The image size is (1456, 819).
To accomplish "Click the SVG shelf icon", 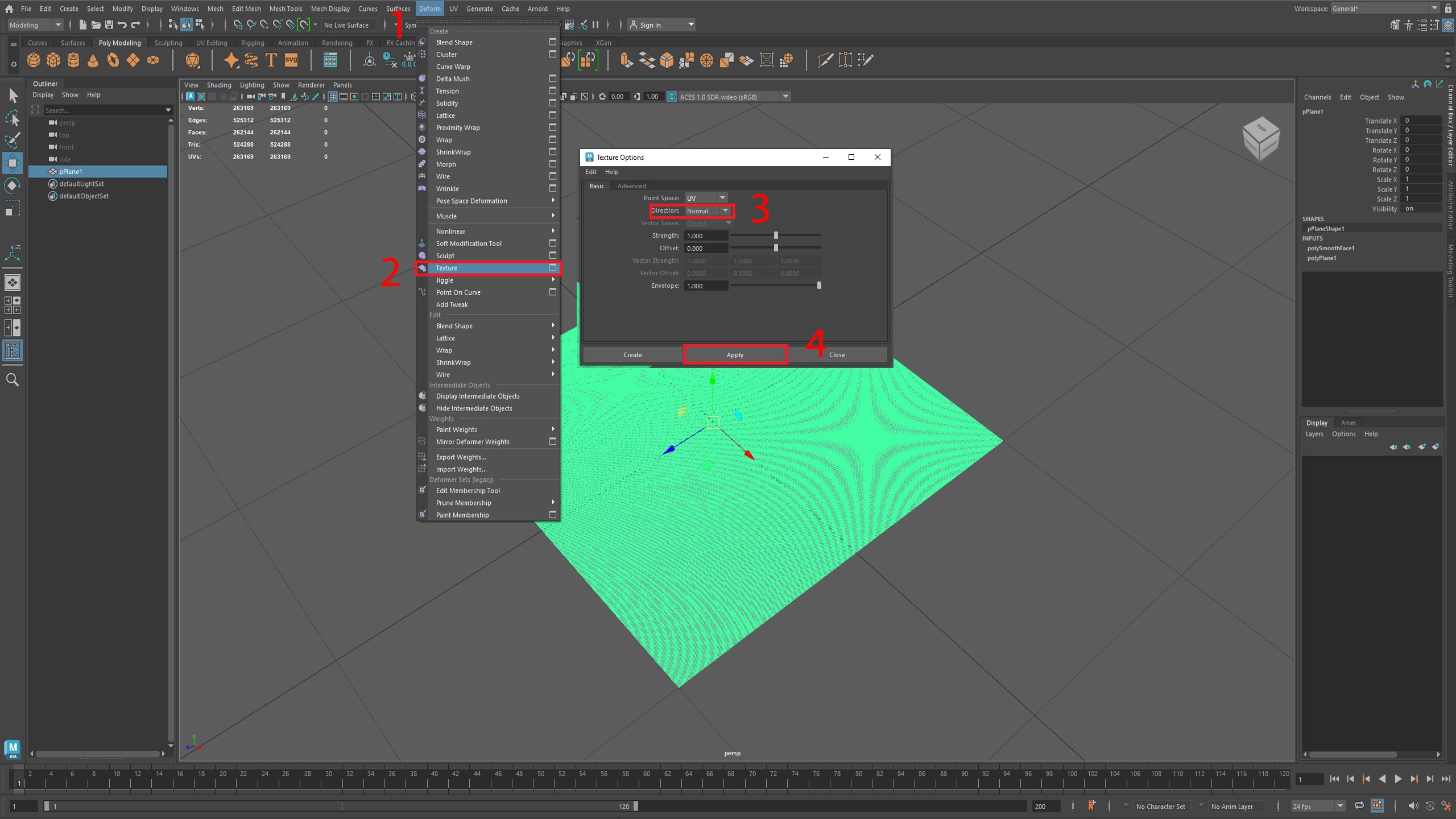I will click(x=291, y=60).
